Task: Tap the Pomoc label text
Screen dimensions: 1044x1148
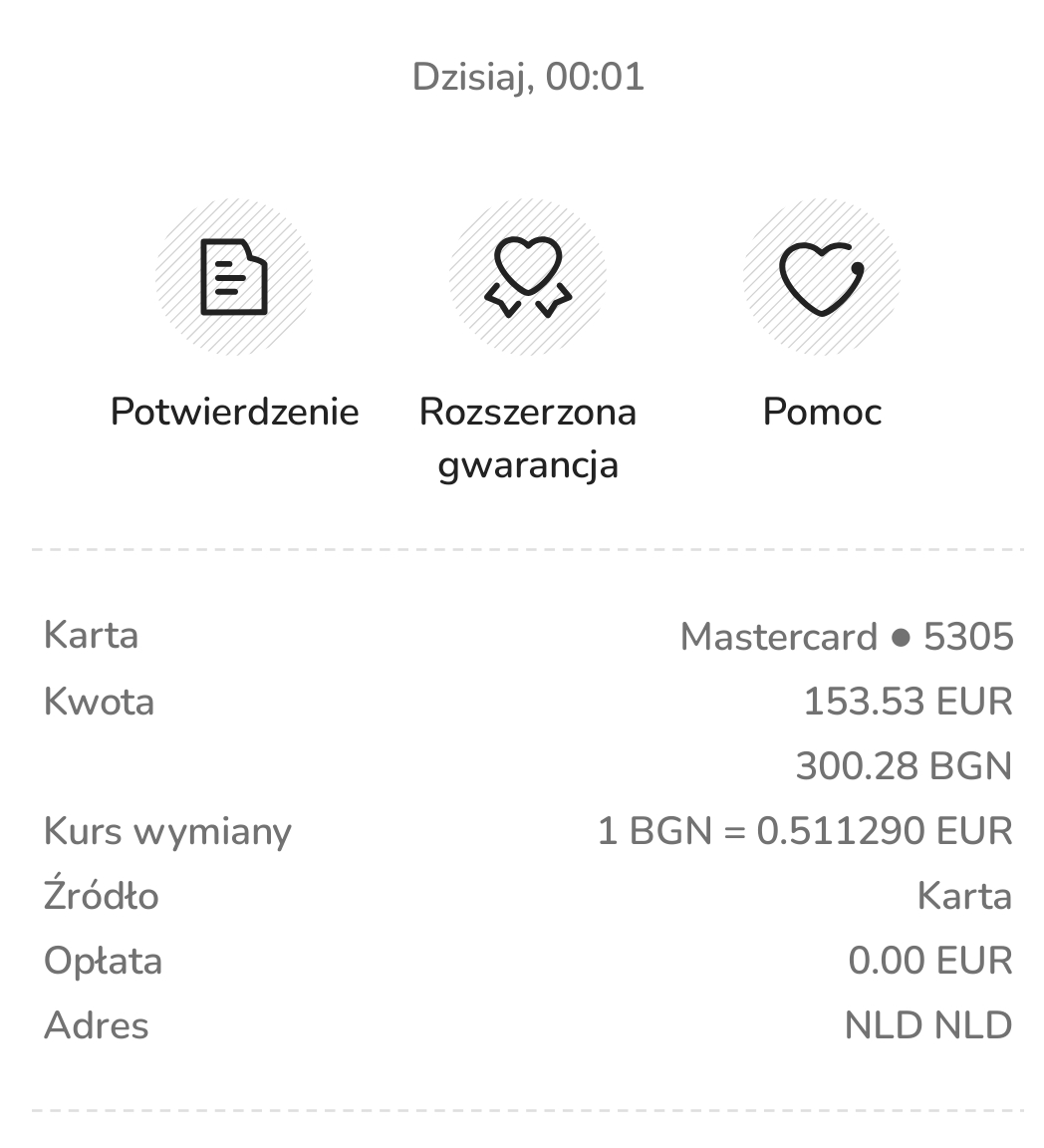Action: [822, 412]
